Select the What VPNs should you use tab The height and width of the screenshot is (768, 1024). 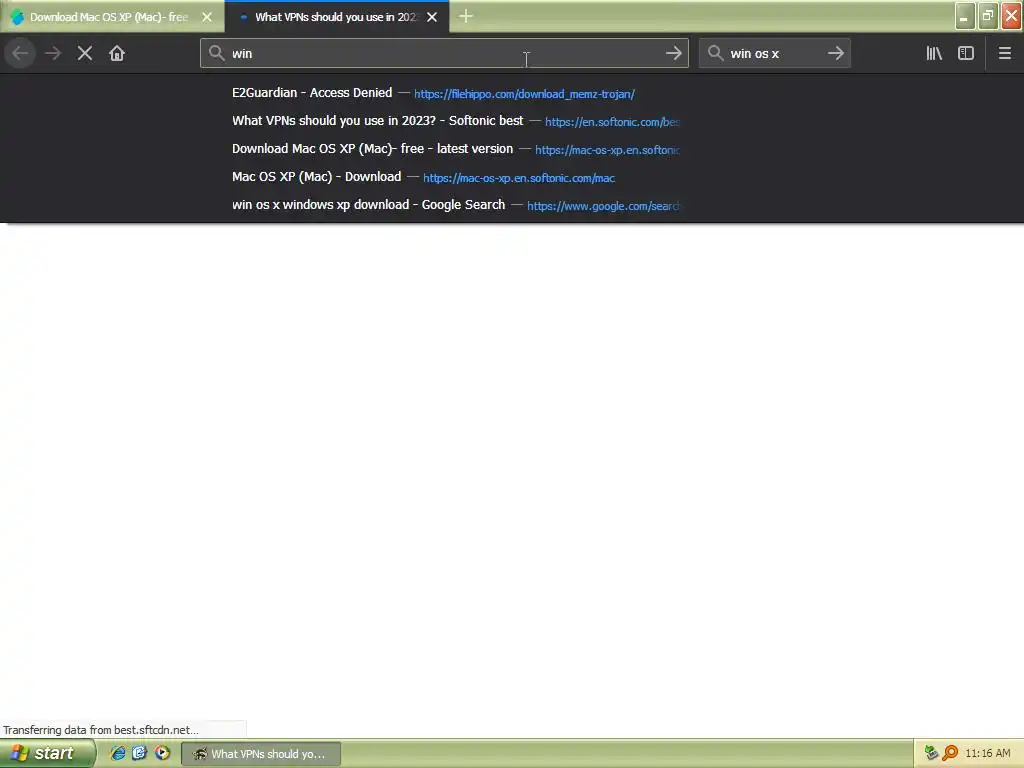336,17
